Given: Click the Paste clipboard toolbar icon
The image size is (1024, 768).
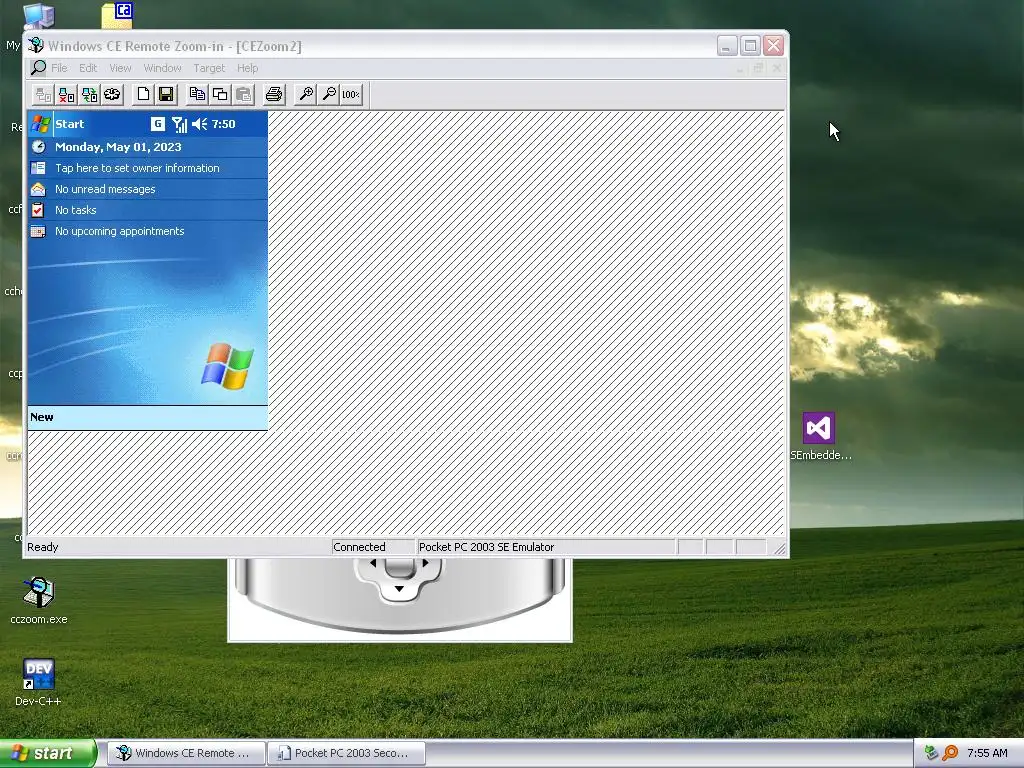Looking at the screenshot, I should click(244, 95).
